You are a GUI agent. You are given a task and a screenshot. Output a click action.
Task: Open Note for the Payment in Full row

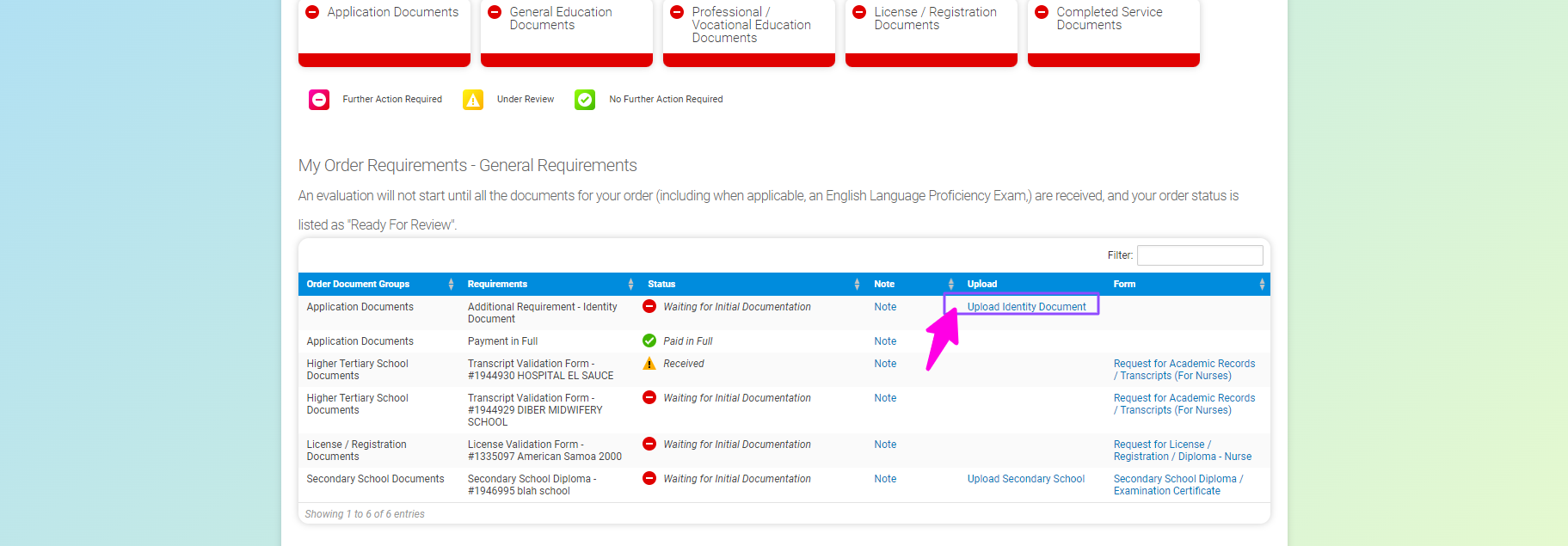coord(885,341)
